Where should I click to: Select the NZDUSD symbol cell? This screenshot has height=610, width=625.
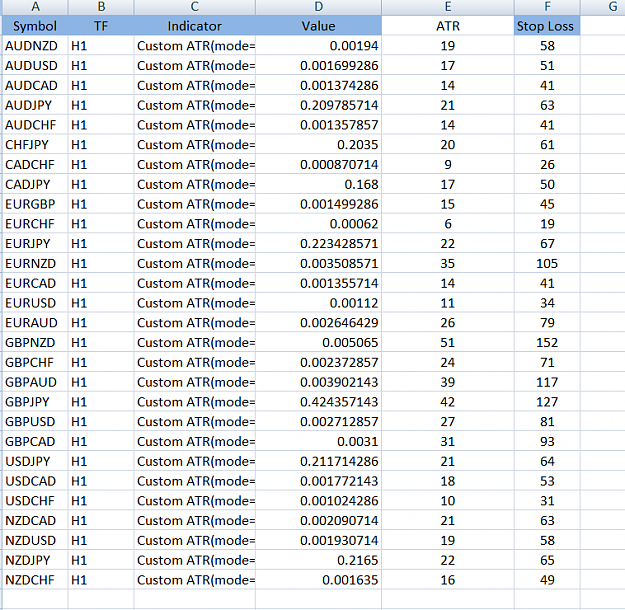point(35,540)
